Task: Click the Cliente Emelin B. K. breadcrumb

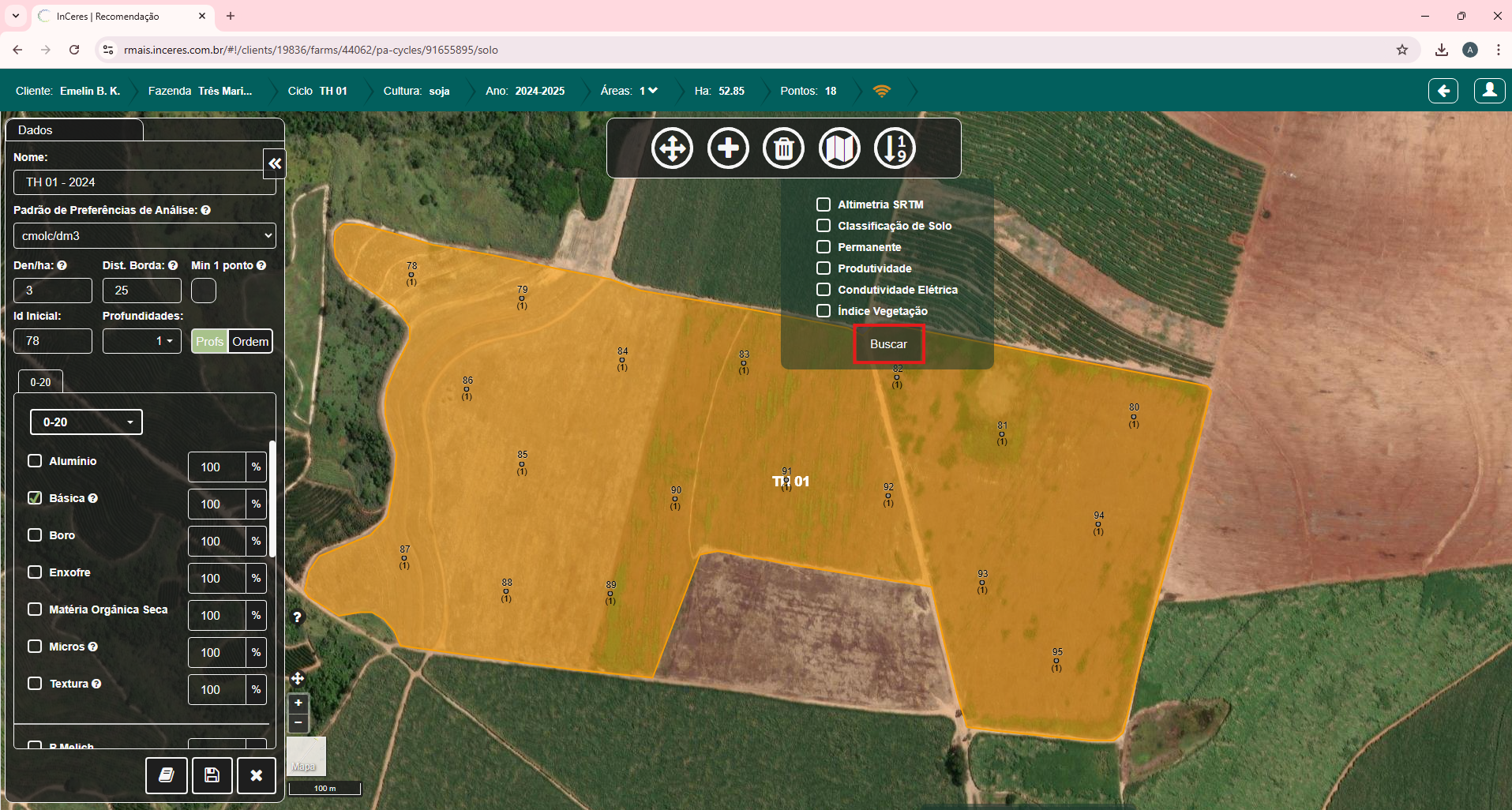Action: (x=68, y=91)
